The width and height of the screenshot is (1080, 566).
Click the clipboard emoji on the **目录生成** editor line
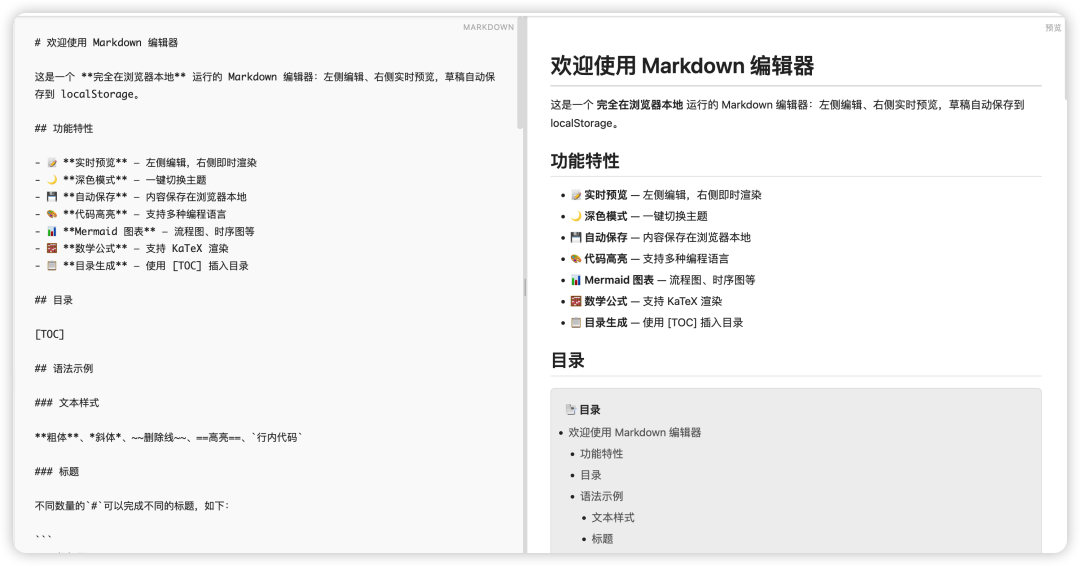pyautogui.click(x=52, y=266)
